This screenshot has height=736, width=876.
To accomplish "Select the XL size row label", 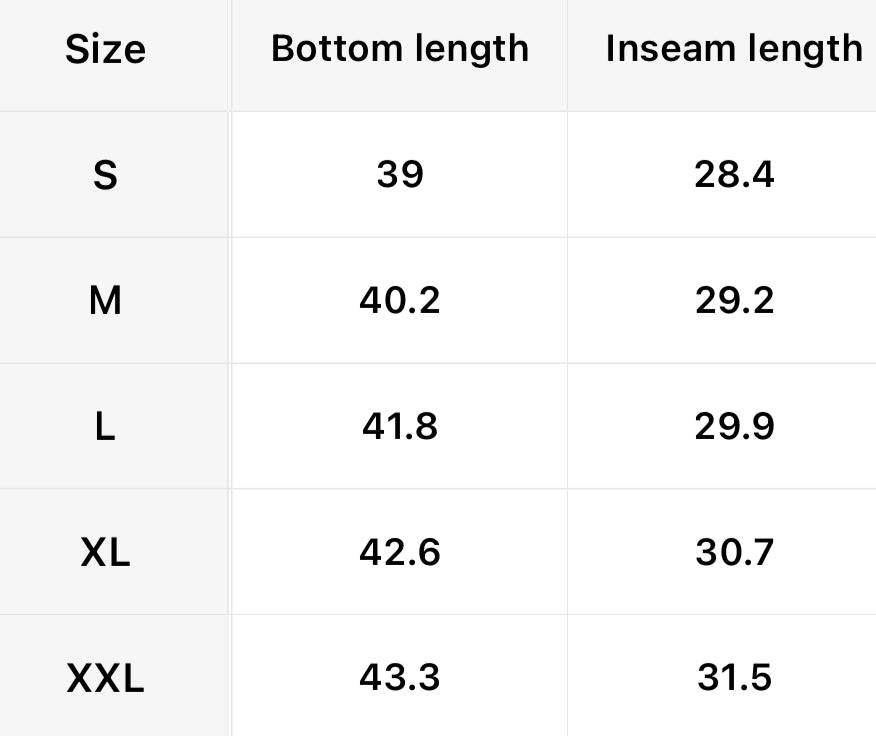I will click(105, 552).
